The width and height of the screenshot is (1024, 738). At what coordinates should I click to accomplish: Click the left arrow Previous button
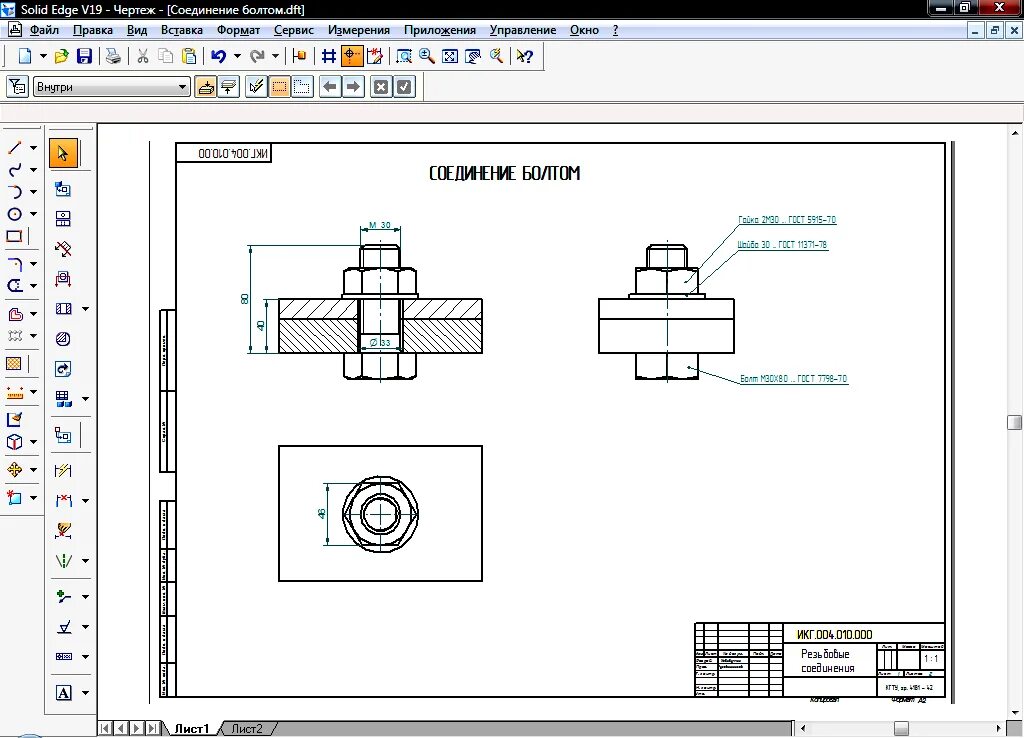coord(330,87)
